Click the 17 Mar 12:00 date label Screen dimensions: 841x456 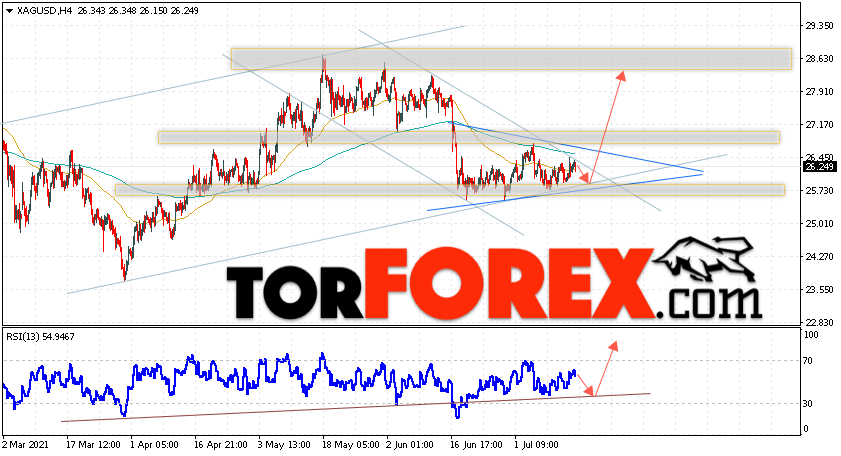tap(93, 445)
